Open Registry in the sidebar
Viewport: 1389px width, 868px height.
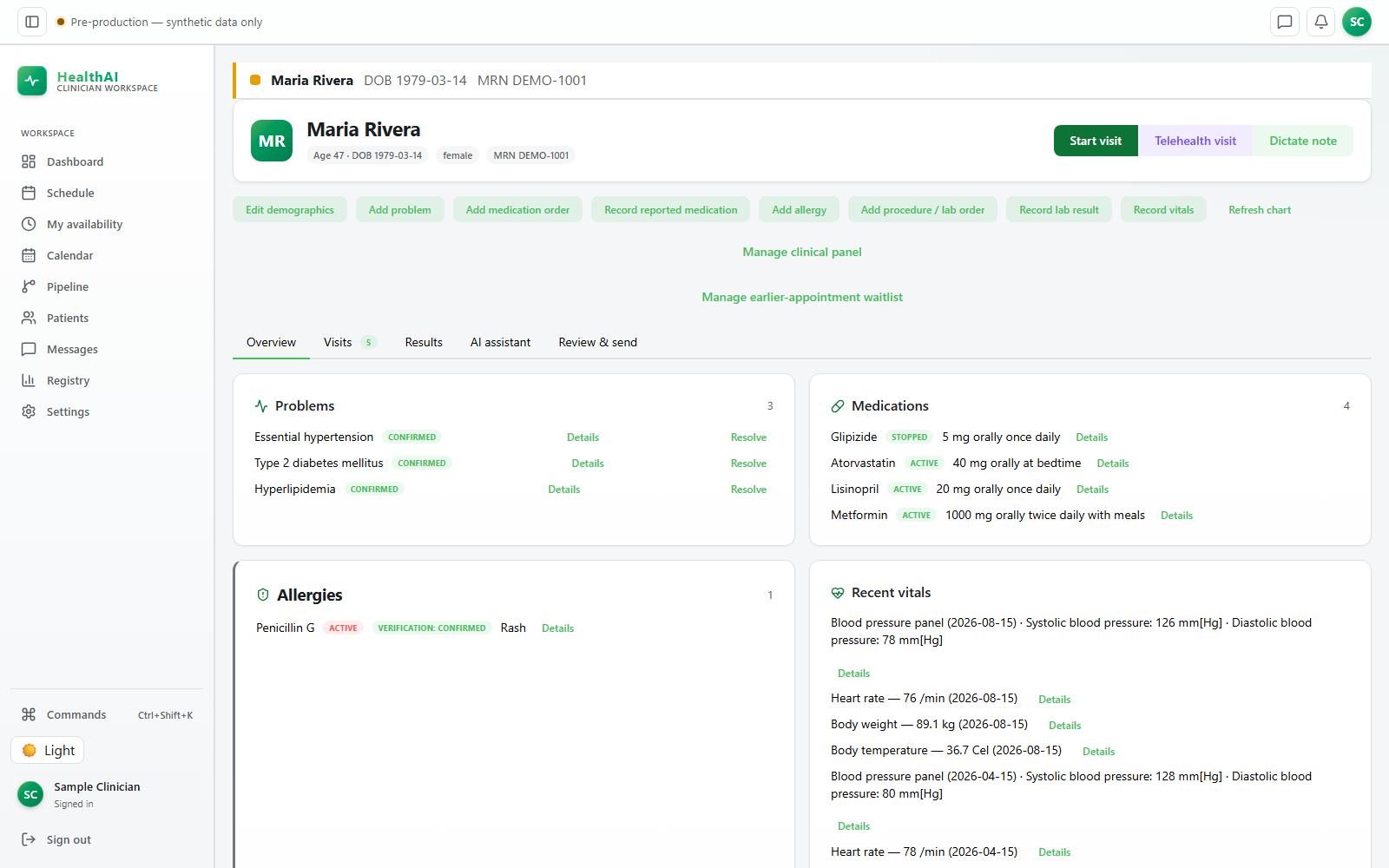tap(107, 380)
